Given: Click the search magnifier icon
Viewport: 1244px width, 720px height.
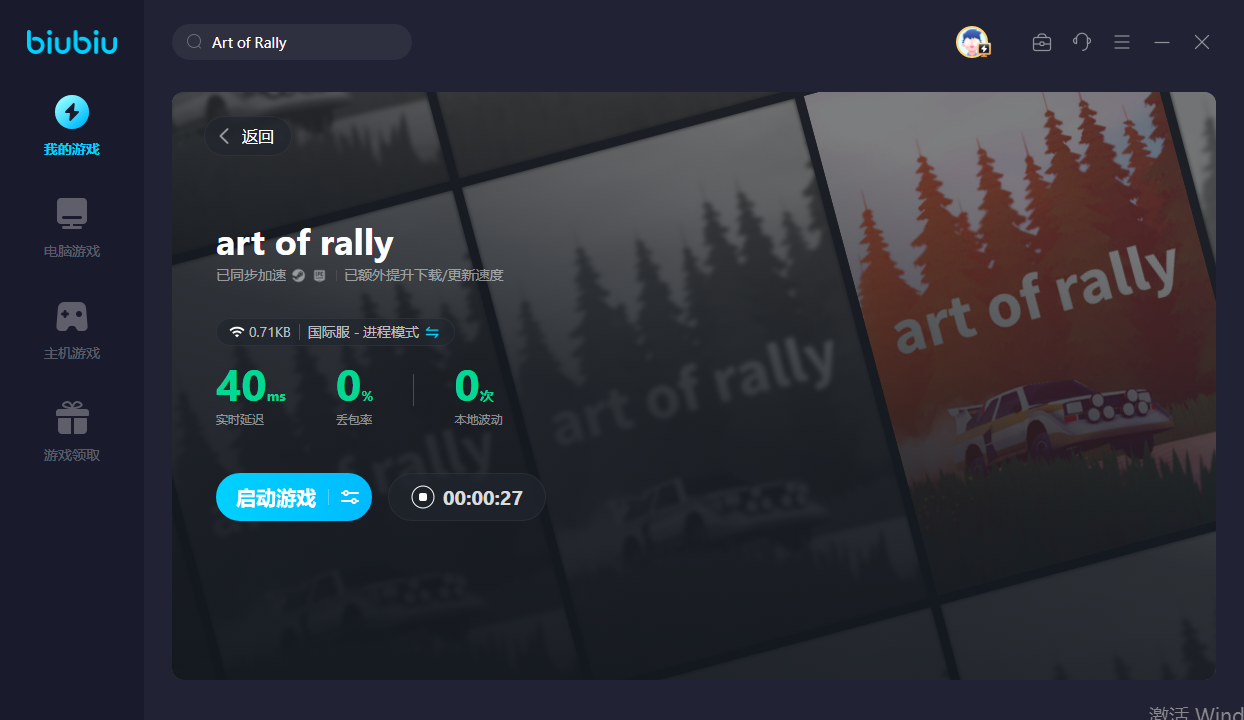Looking at the screenshot, I should (195, 42).
